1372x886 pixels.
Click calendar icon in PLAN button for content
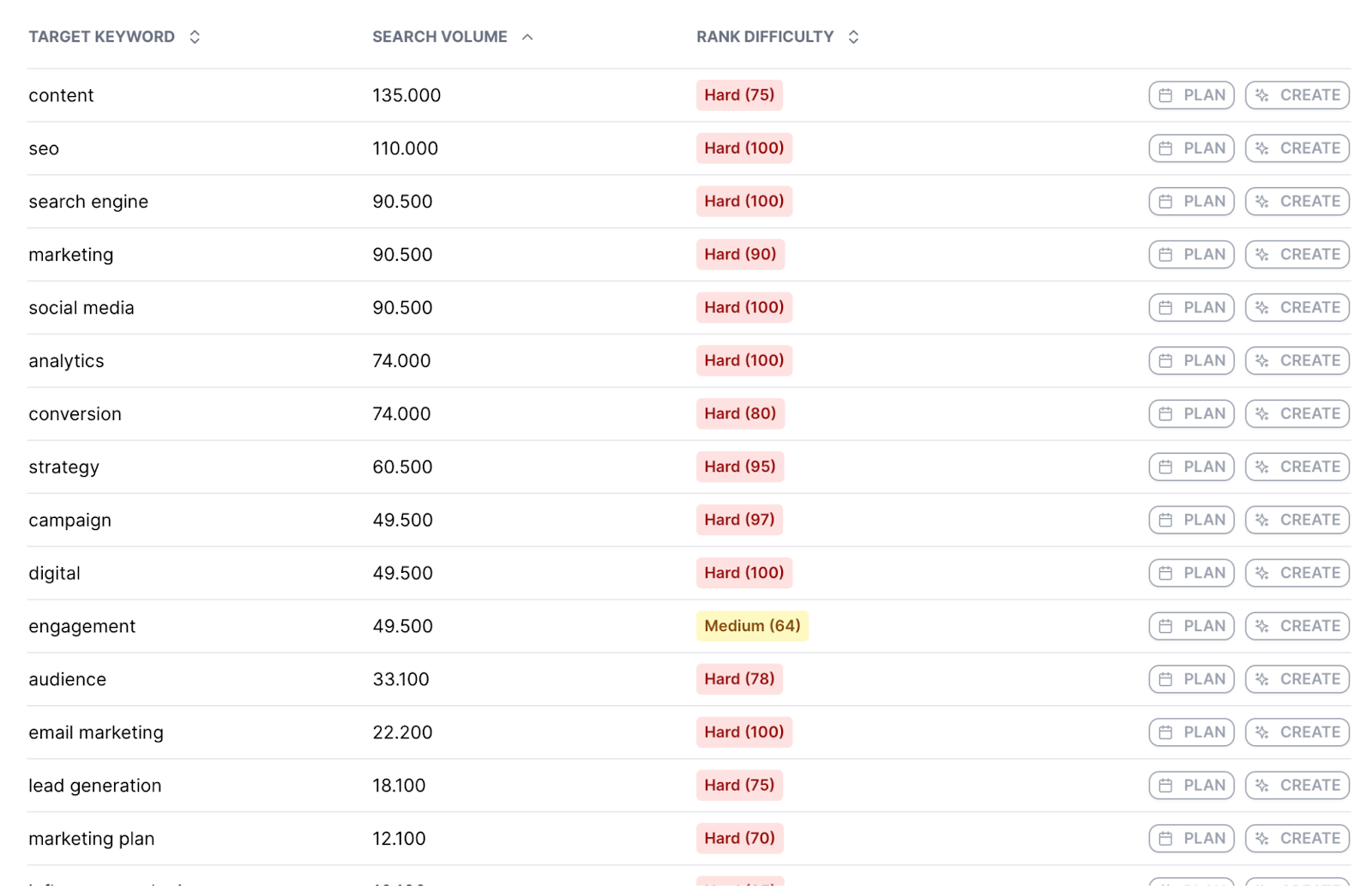tap(1165, 95)
